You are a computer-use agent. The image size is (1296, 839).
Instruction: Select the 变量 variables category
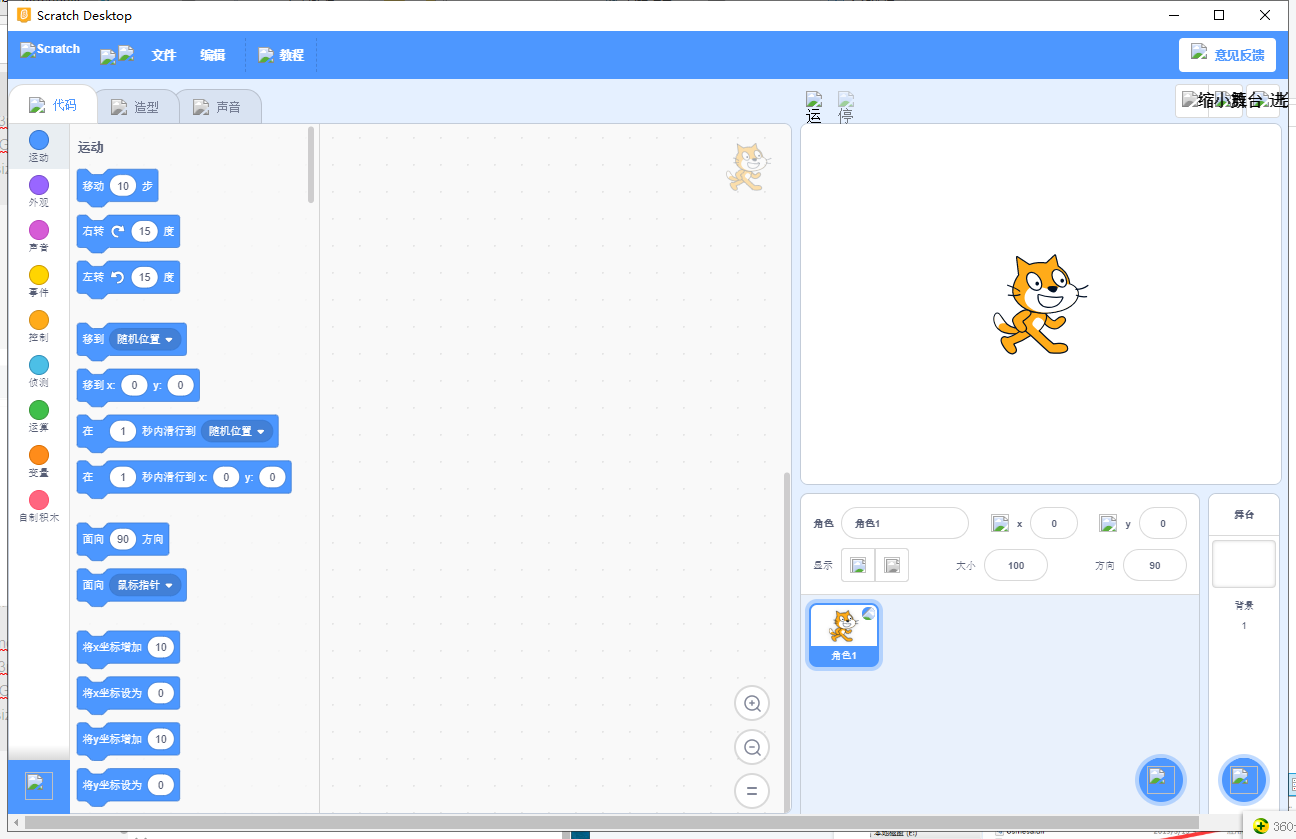coord(38,461)
